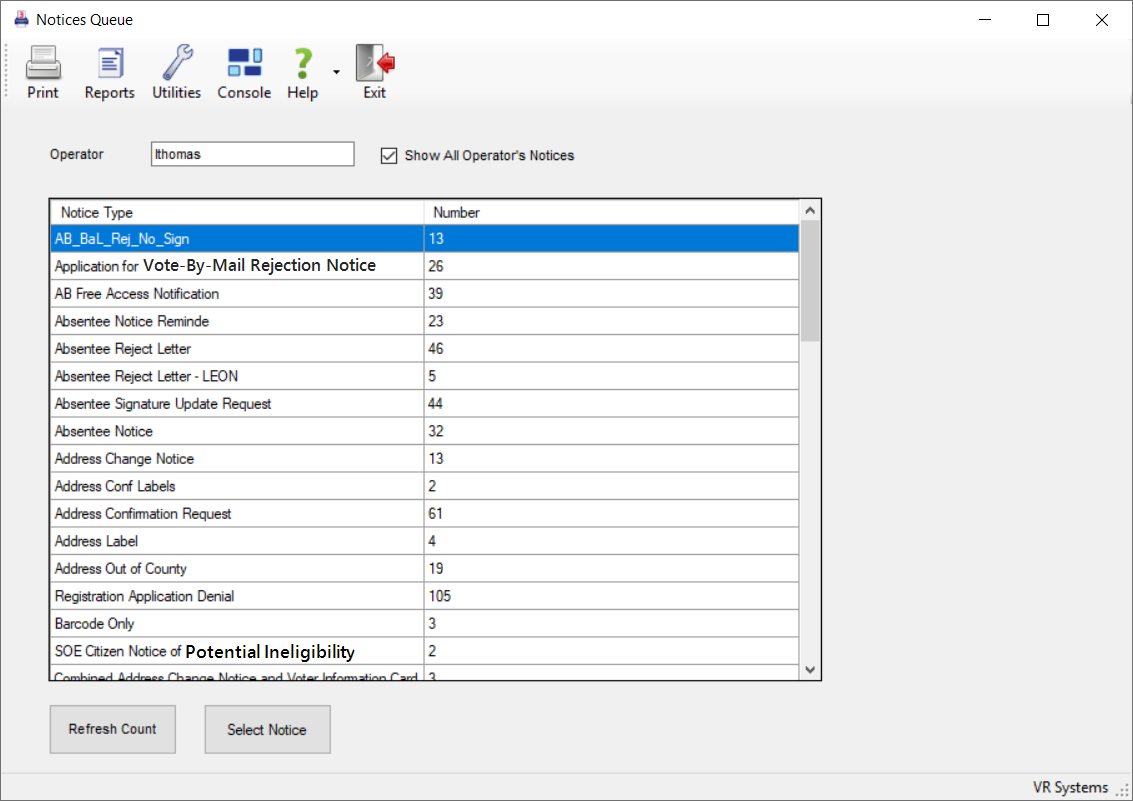The image size is (1133, 801).
Task: Select the Registration Application Denial row
Action: point(236,596)
